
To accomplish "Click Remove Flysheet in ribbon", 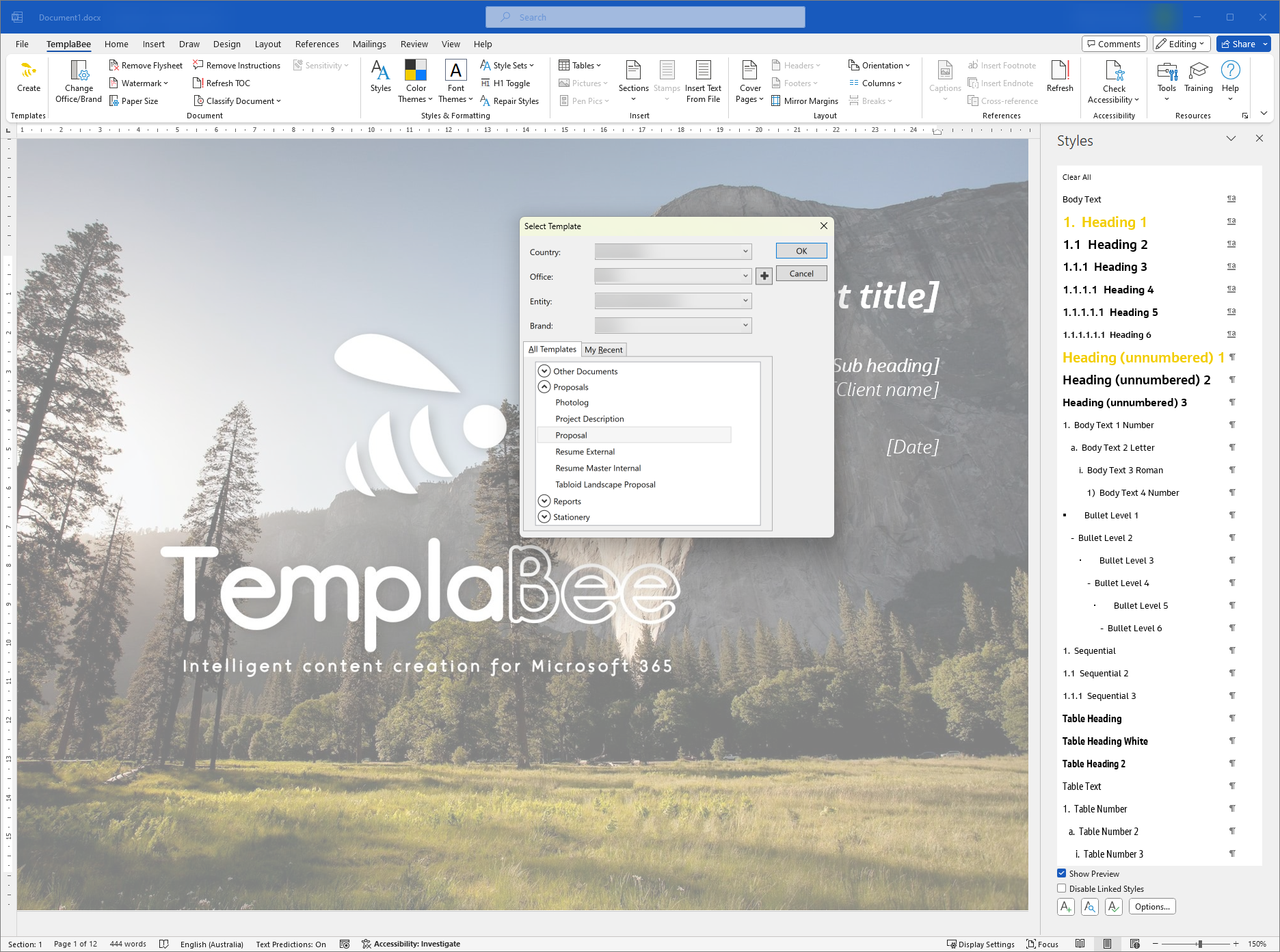I will coord(146,65).
